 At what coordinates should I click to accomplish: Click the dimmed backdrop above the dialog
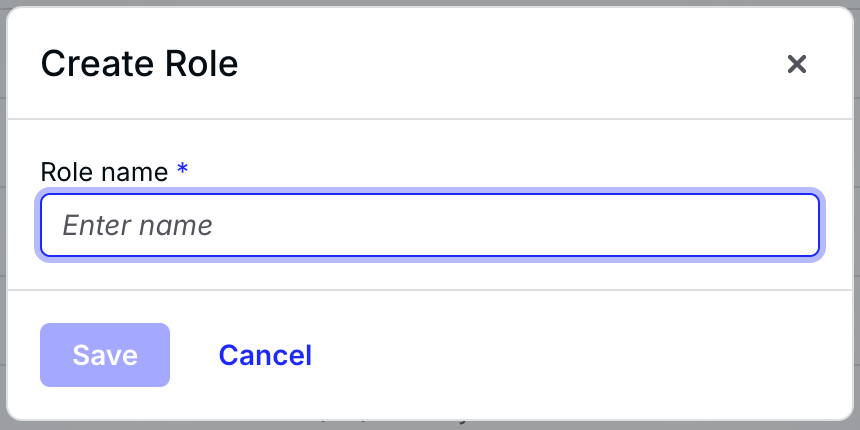click(x=430, y=3)
